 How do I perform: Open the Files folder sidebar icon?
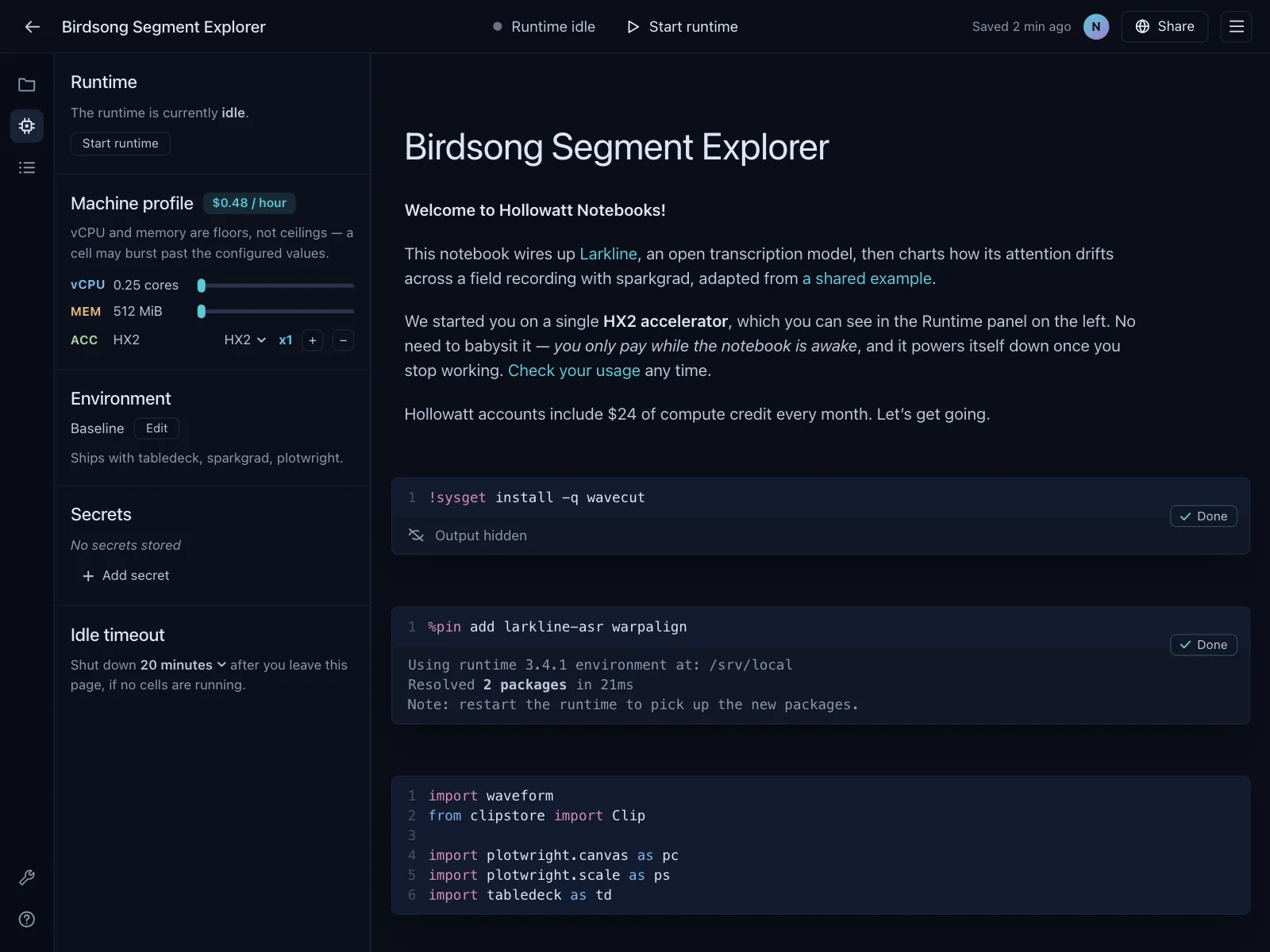pyautogui.click(x=27, y=85)
